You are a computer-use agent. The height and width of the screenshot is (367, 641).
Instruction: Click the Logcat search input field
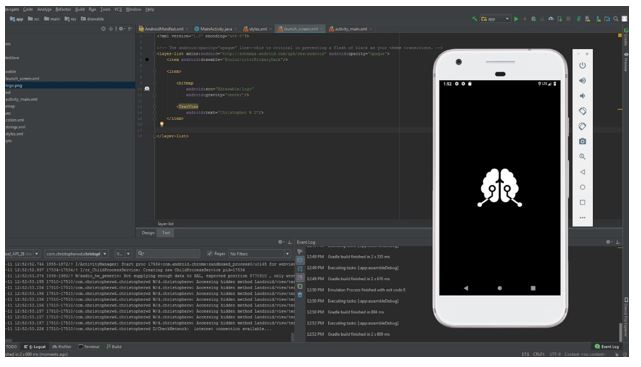168,254
